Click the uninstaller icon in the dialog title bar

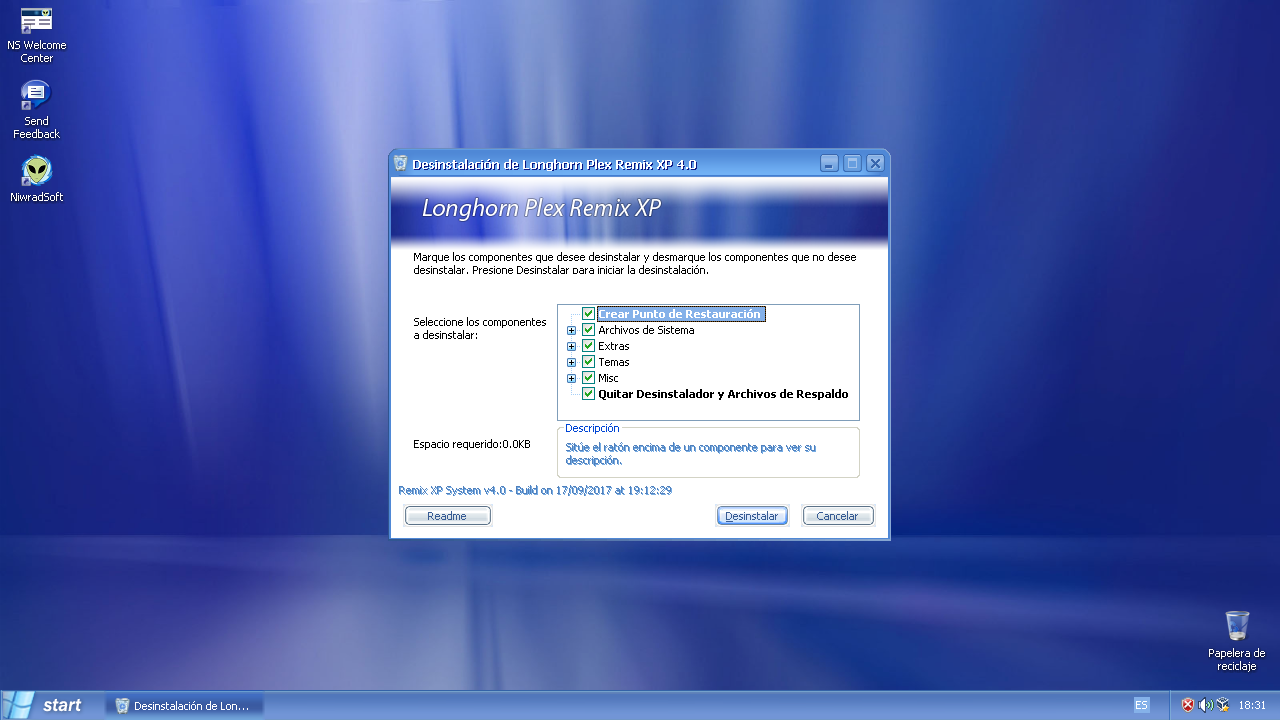point(401,164)
